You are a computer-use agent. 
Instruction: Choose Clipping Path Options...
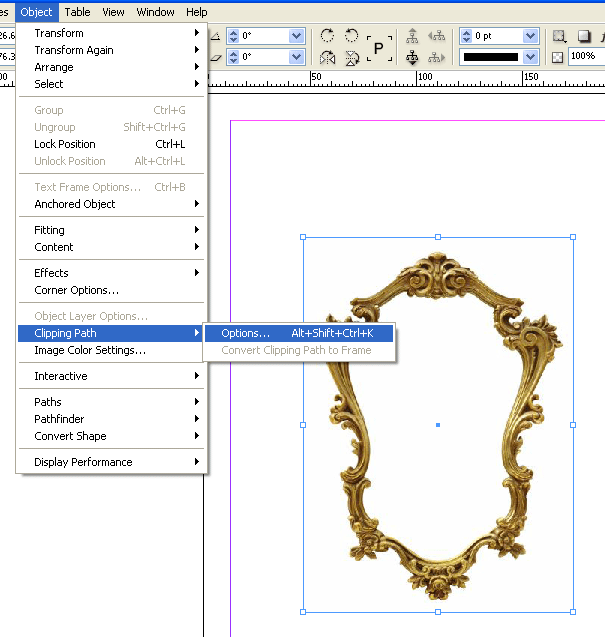[x=299, y=333]
